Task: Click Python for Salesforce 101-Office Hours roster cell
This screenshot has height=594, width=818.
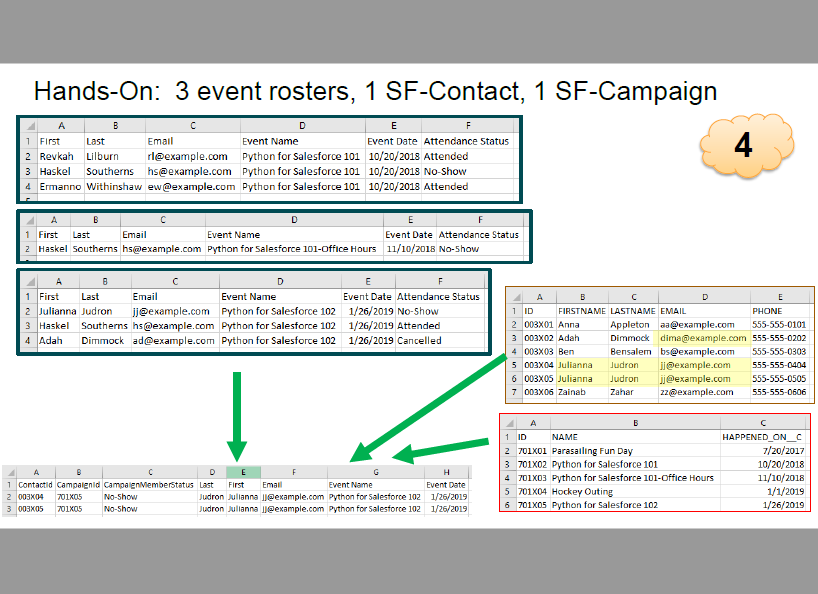Action: 294,249
